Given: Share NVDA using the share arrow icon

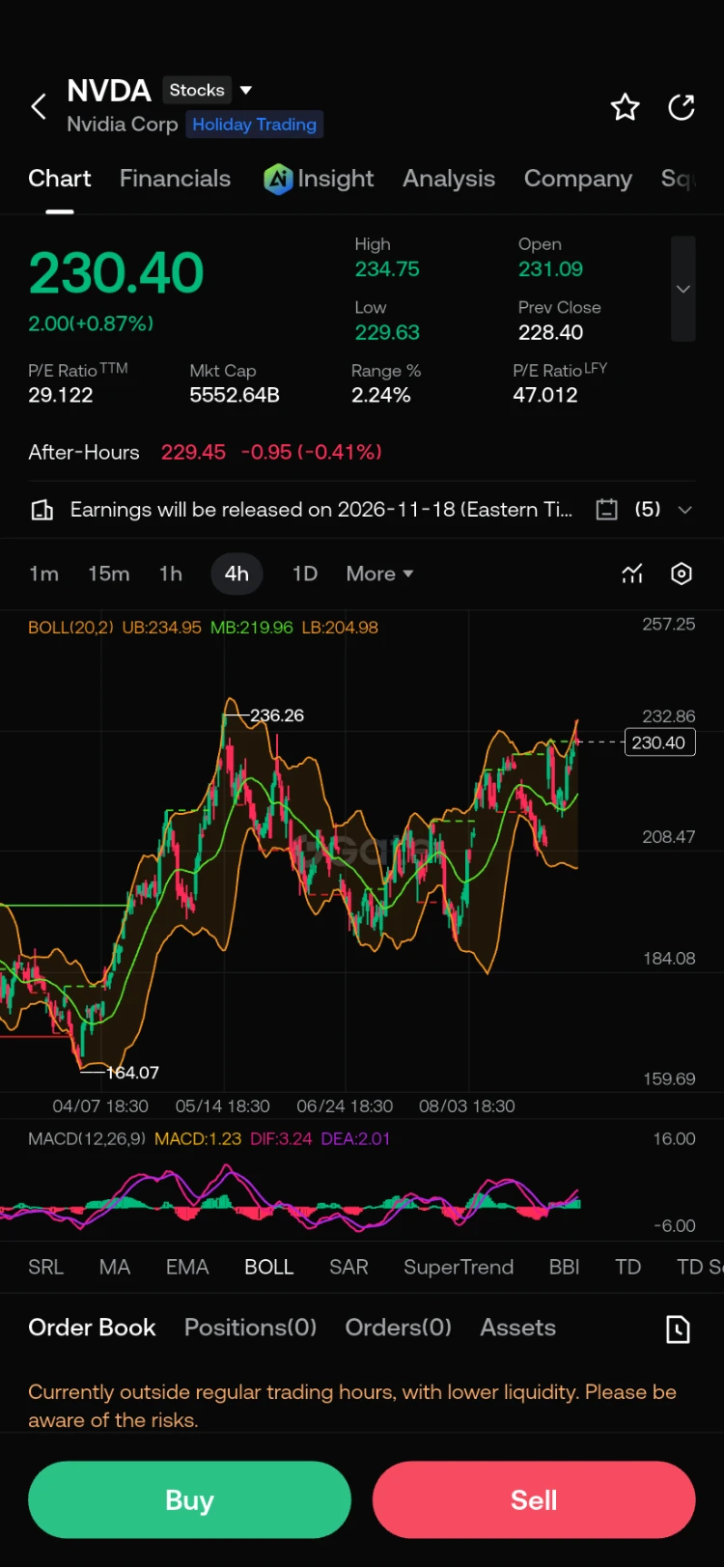Looking at the screenshot, I should [682, 106].
